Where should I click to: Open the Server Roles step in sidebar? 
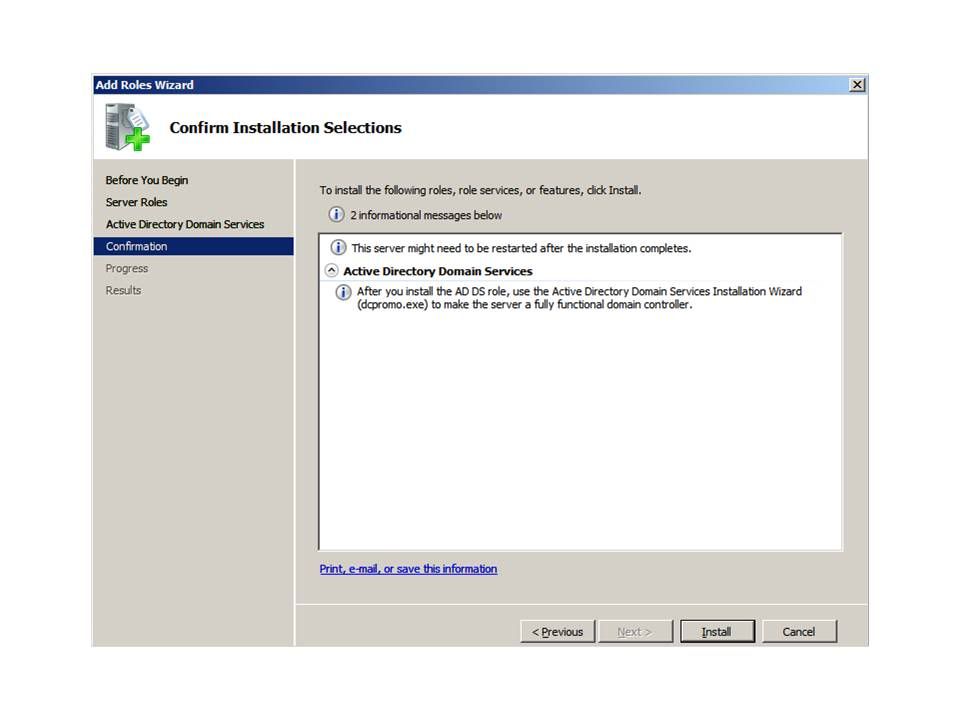pyautogui.click(x=137, y=202)
